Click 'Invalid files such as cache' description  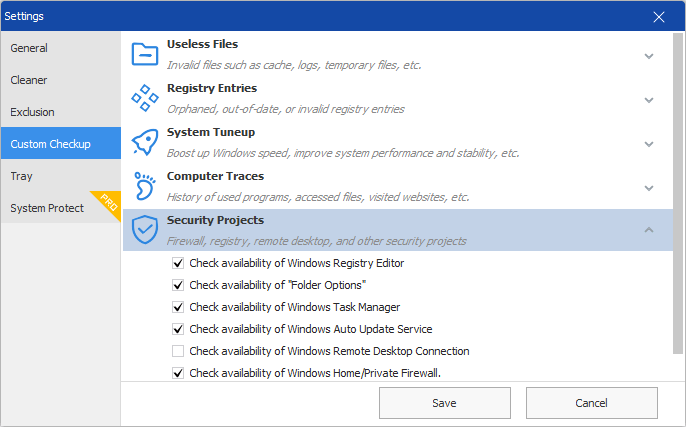294,65
